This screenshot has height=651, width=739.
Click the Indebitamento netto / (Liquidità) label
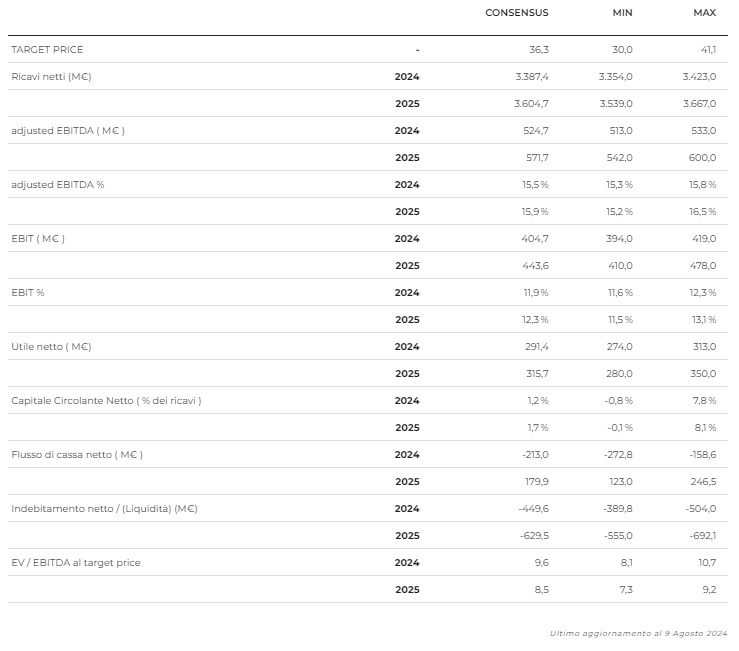104,508
